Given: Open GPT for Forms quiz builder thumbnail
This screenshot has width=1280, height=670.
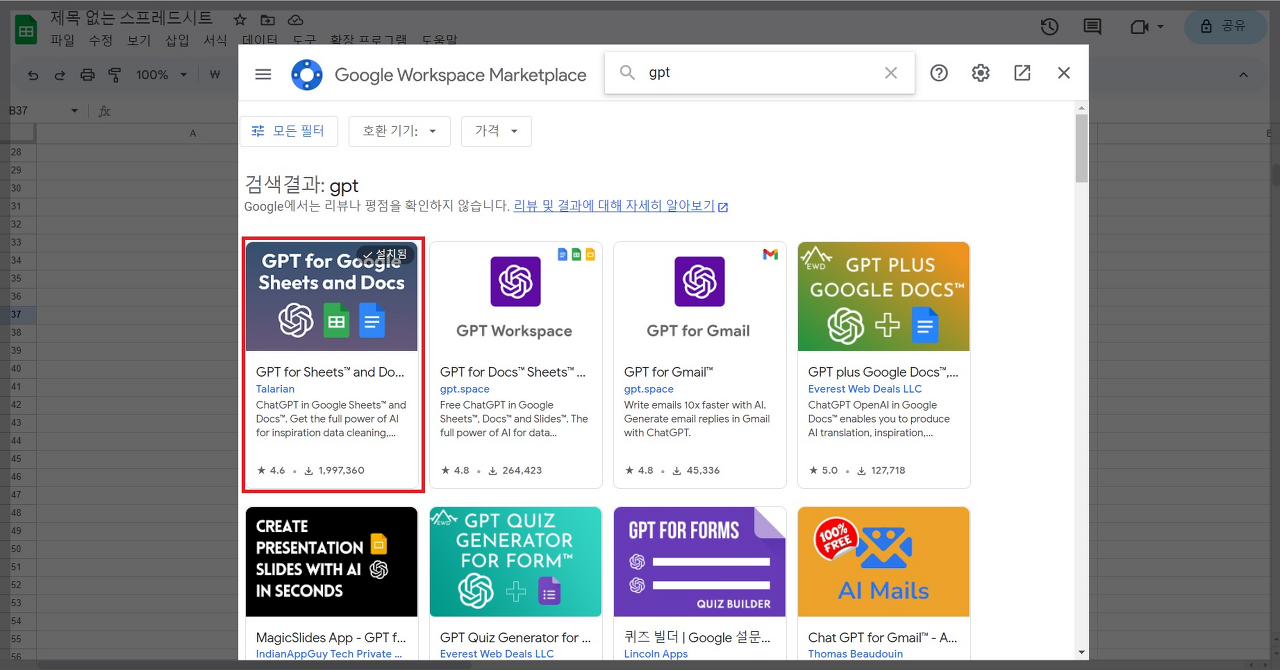Looking at the screenshot, I should point(700,562).
